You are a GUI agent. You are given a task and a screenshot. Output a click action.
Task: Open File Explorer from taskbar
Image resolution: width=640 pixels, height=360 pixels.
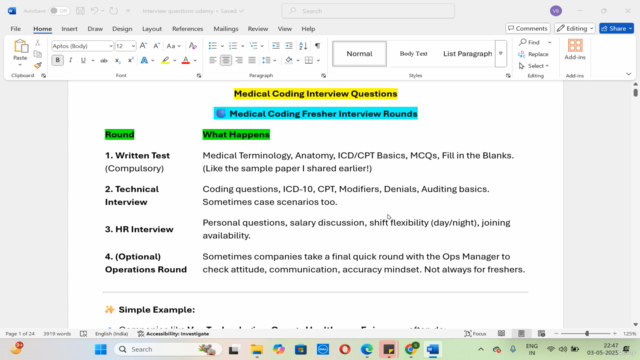tap(257, 349)
